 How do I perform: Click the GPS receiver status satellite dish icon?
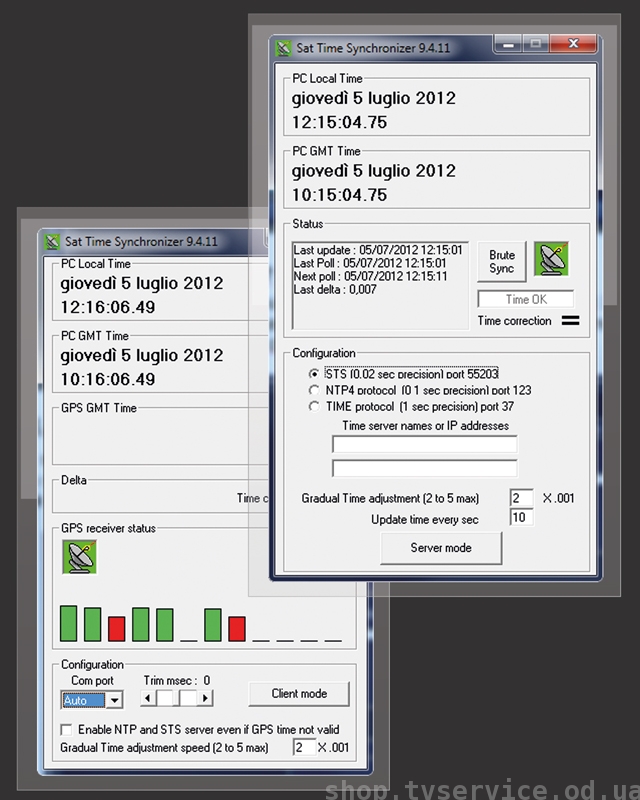tap(78, 556)
